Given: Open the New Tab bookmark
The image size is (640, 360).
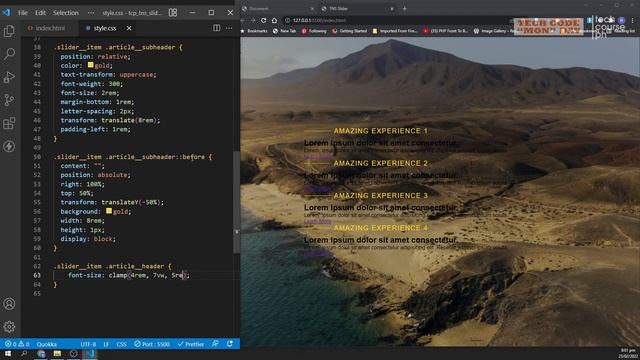Looking at the screenshot, I should (x=284, y=31).
